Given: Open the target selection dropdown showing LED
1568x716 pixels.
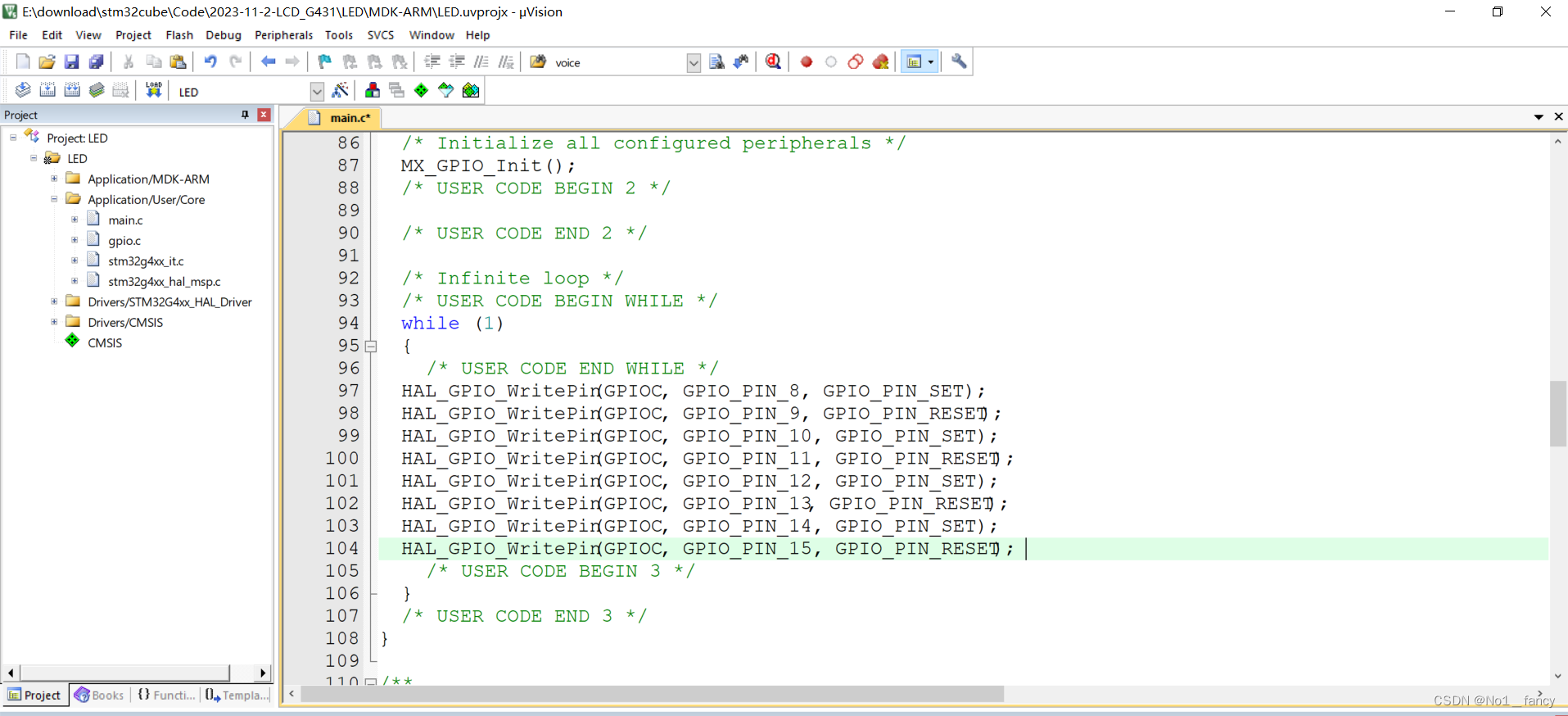Looking at the screenshot, I should coord(317,92).
